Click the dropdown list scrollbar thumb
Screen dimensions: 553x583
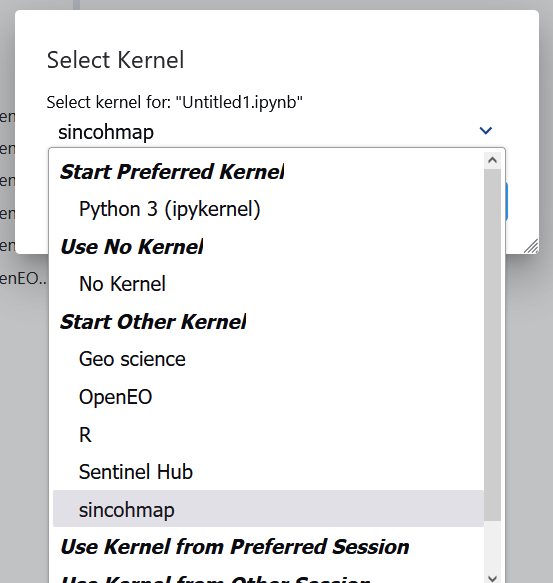click(492, 345)
